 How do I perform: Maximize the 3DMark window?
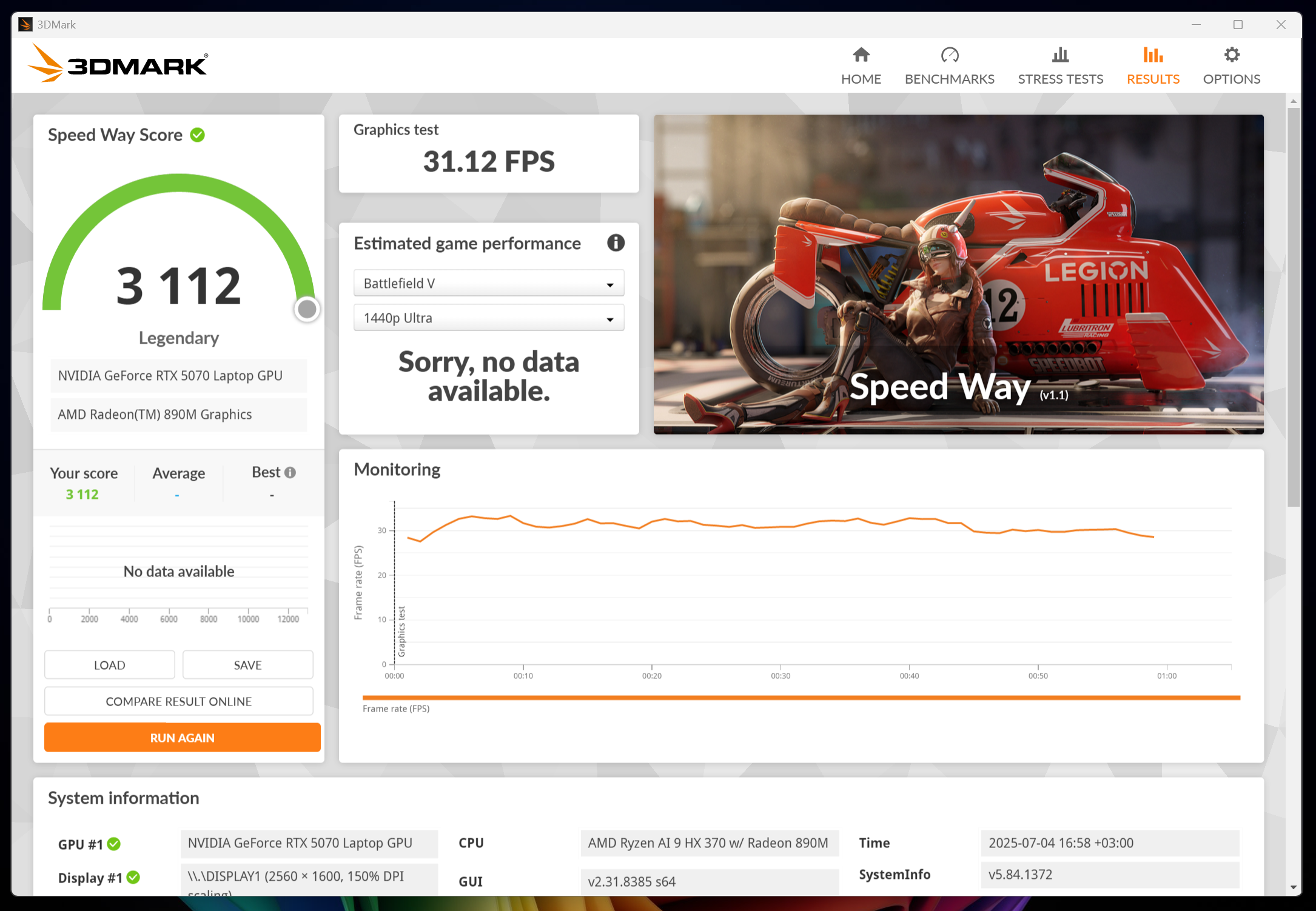[1238, 24]
